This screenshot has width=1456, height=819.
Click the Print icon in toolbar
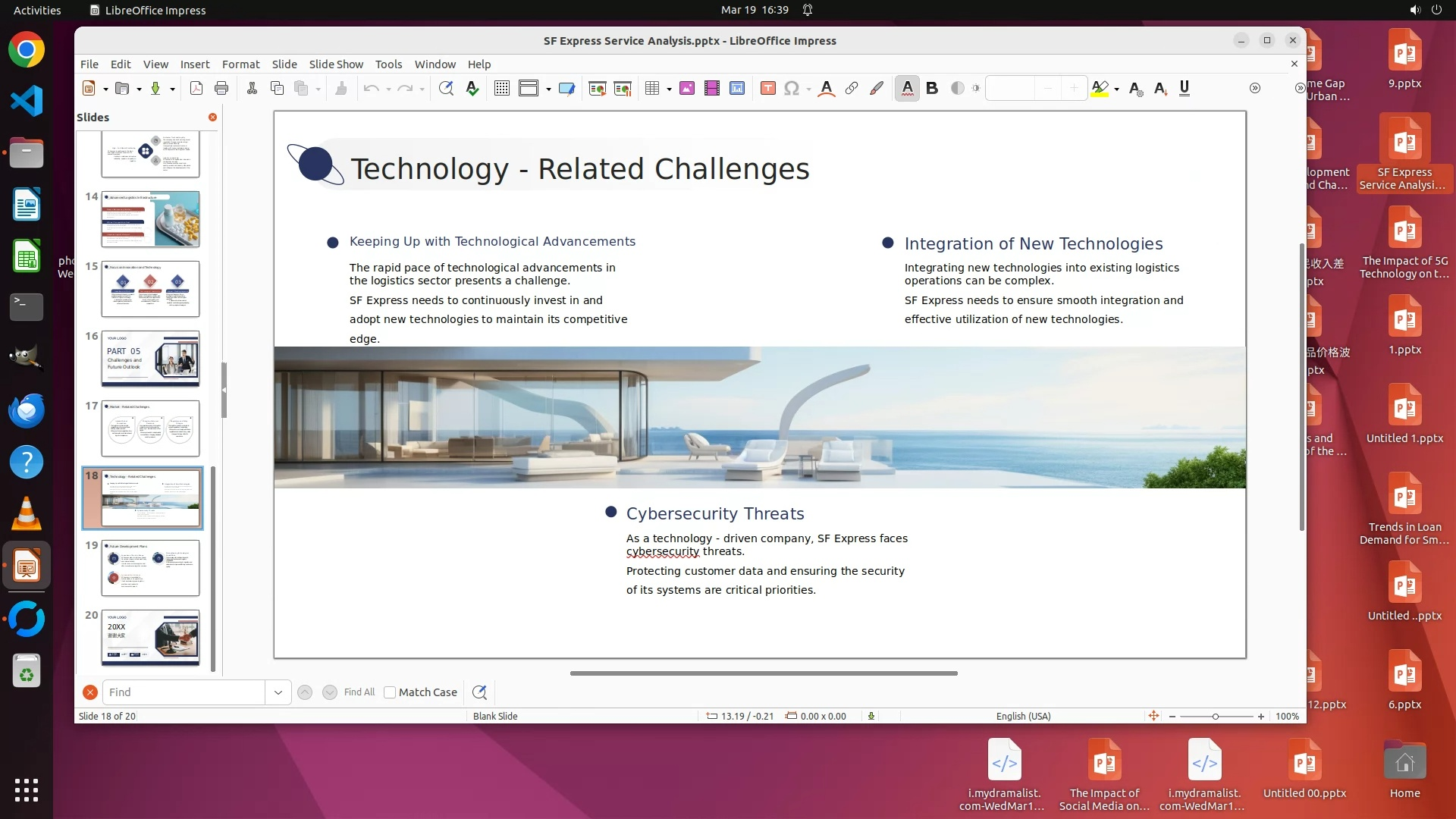pyautogui.click(x=221, y=89)
